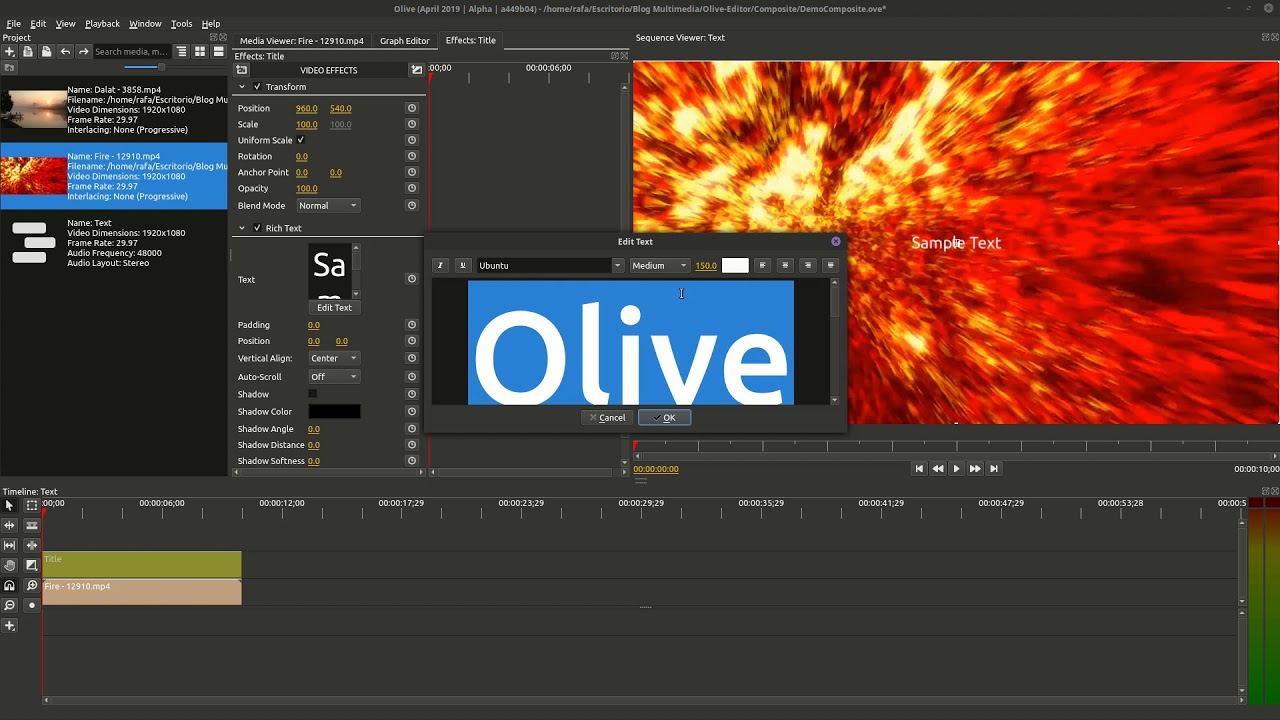Image resolution: width=1280 pixels, height=720 pixels.
Task: Click the Record audio dot button
Action: [x=31, y=605]
